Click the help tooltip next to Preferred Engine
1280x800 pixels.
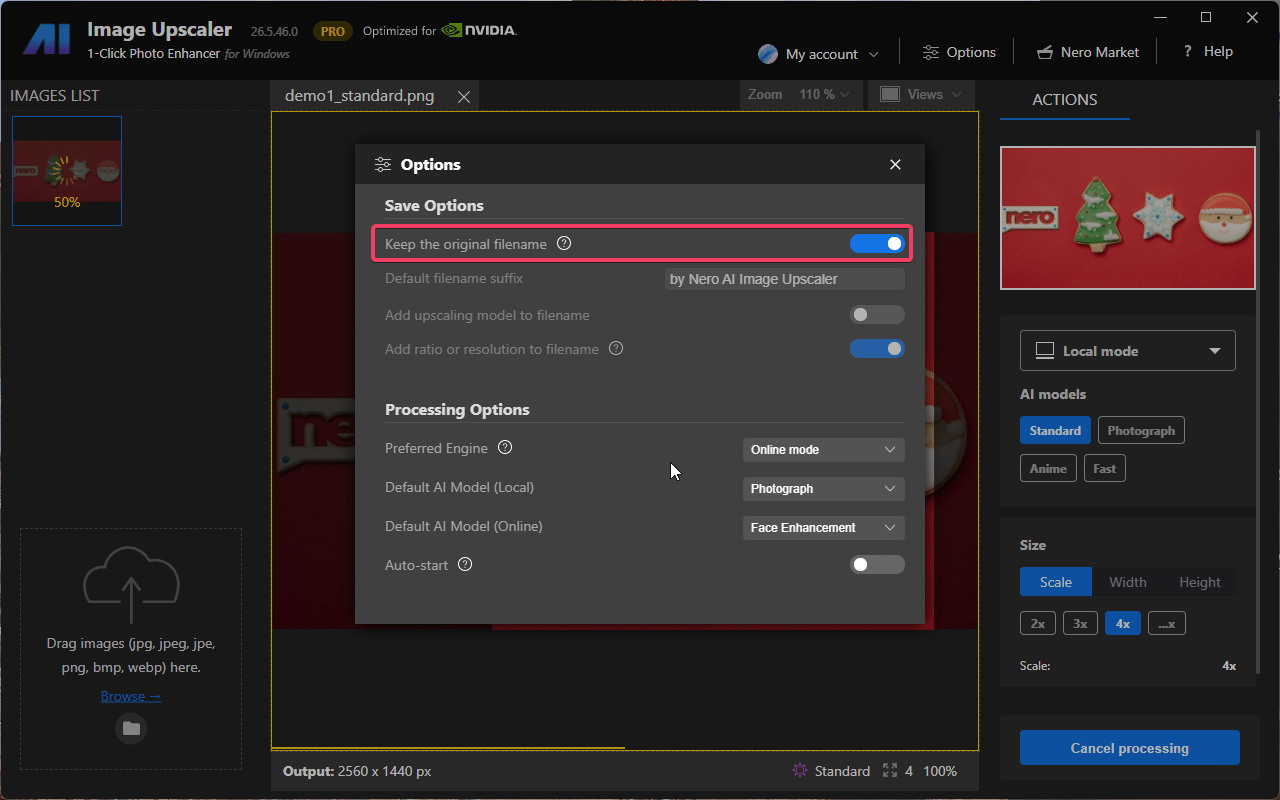pos(505,447)
